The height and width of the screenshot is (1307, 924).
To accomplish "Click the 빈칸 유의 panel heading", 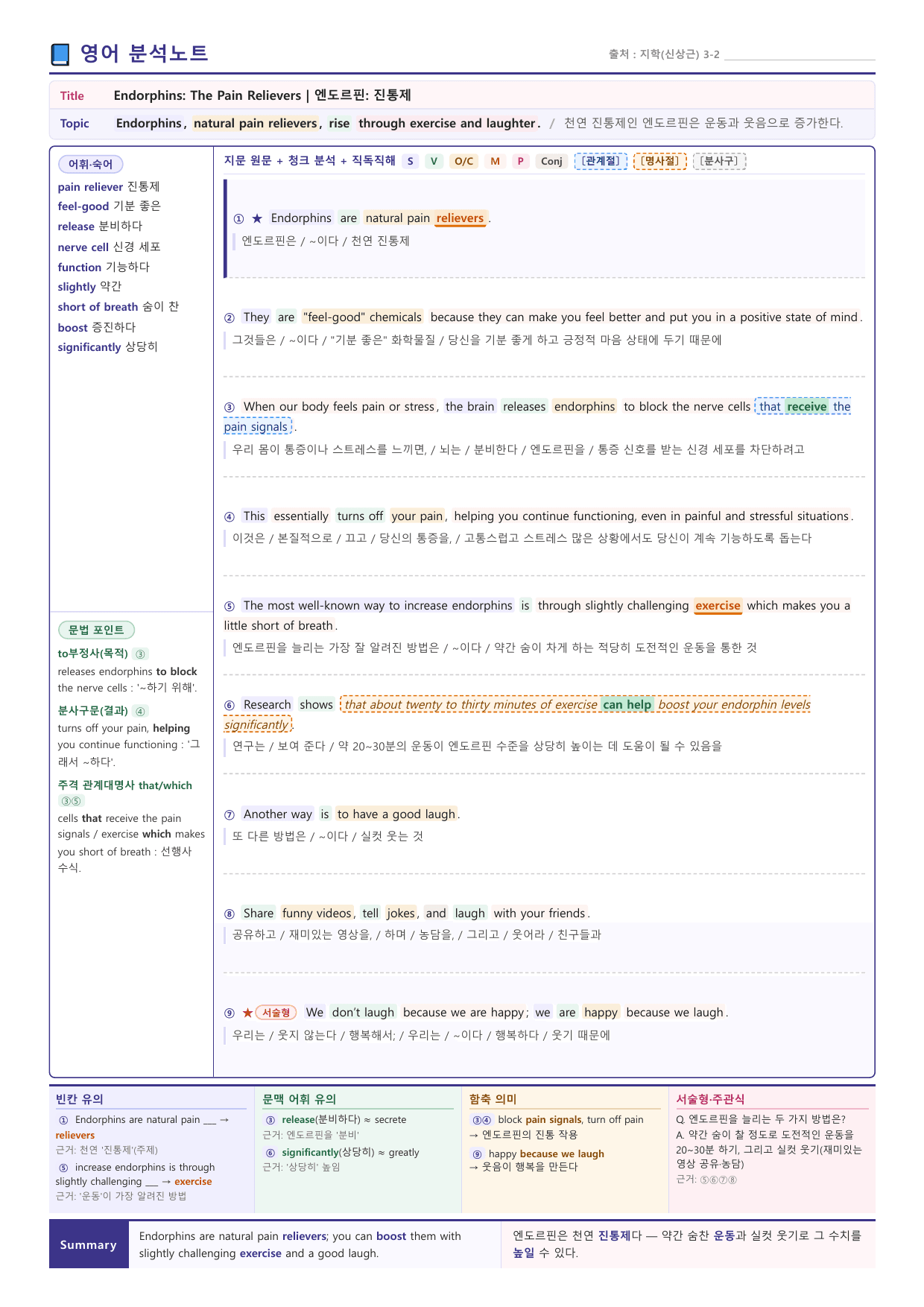I will (80, 1099).
